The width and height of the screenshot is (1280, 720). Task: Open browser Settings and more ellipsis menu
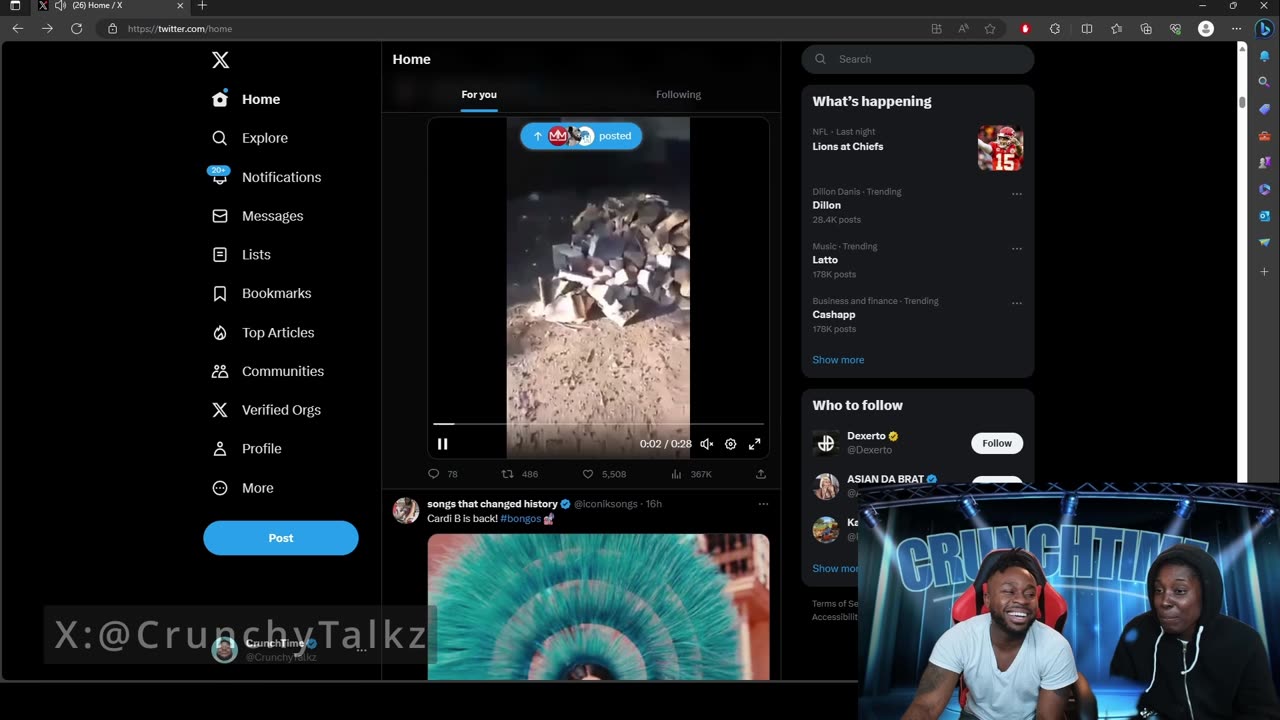coord(1237,29)
